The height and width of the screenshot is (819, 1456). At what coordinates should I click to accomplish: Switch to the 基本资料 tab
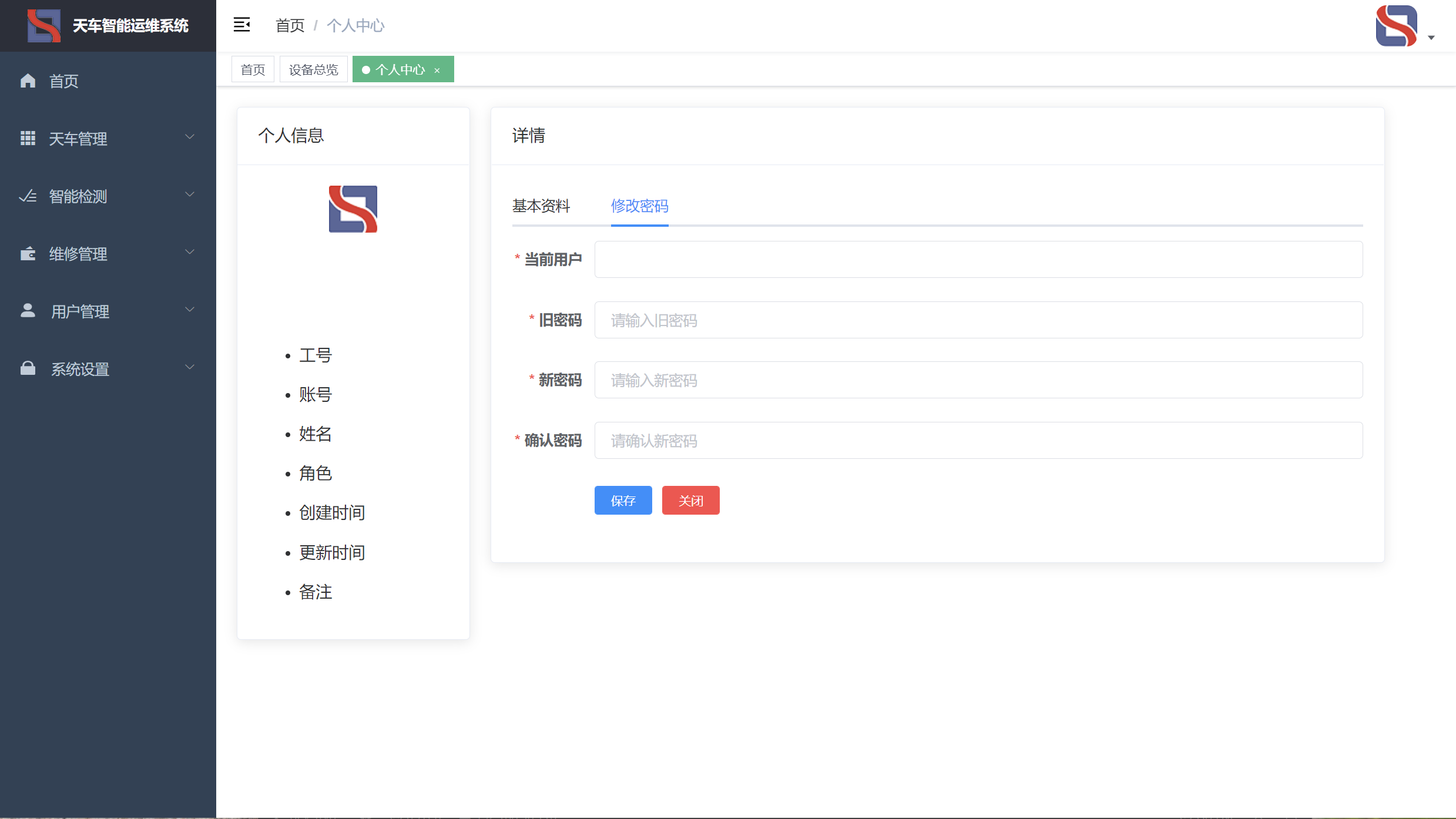[541, 206]
